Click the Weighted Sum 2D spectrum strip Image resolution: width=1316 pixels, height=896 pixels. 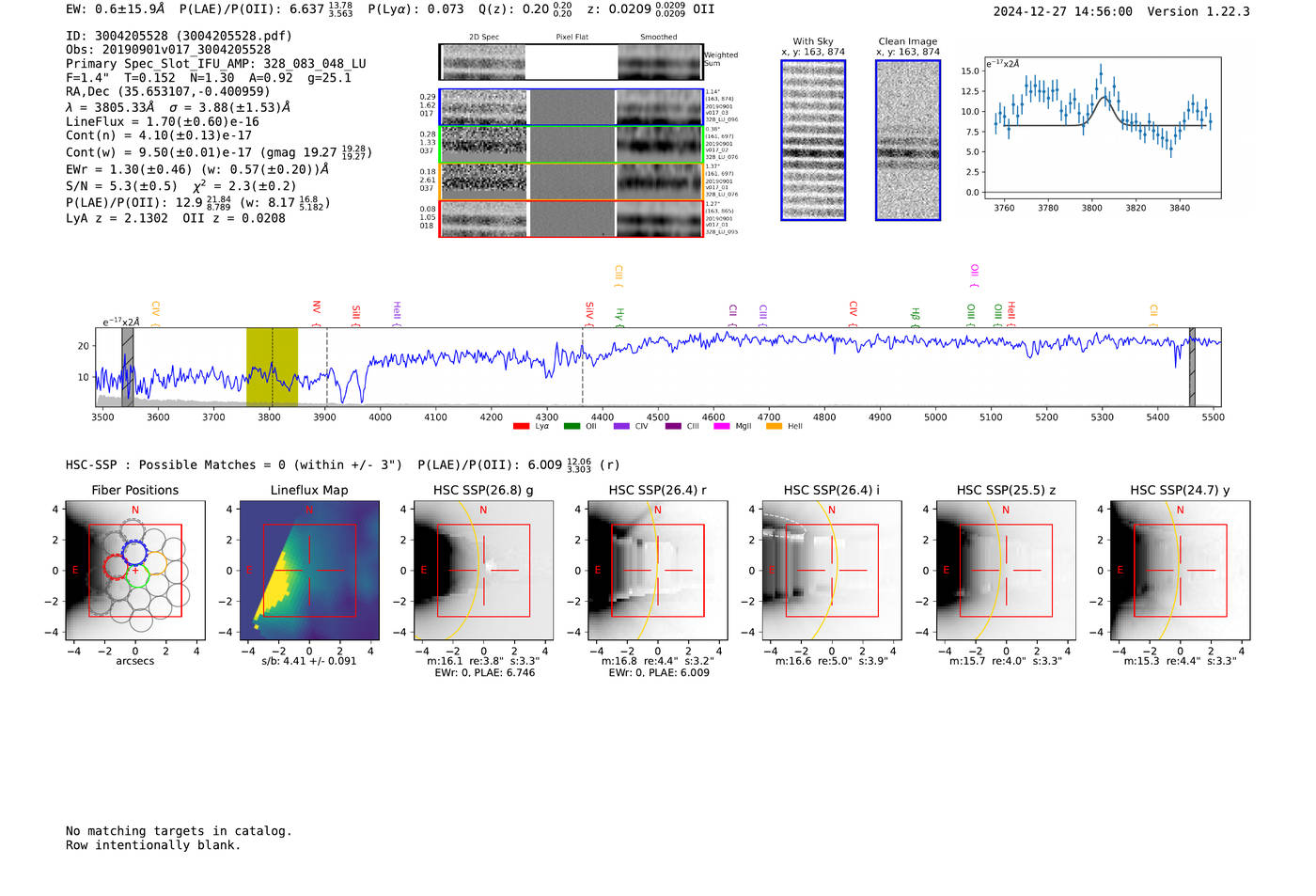tap(572, 62)
